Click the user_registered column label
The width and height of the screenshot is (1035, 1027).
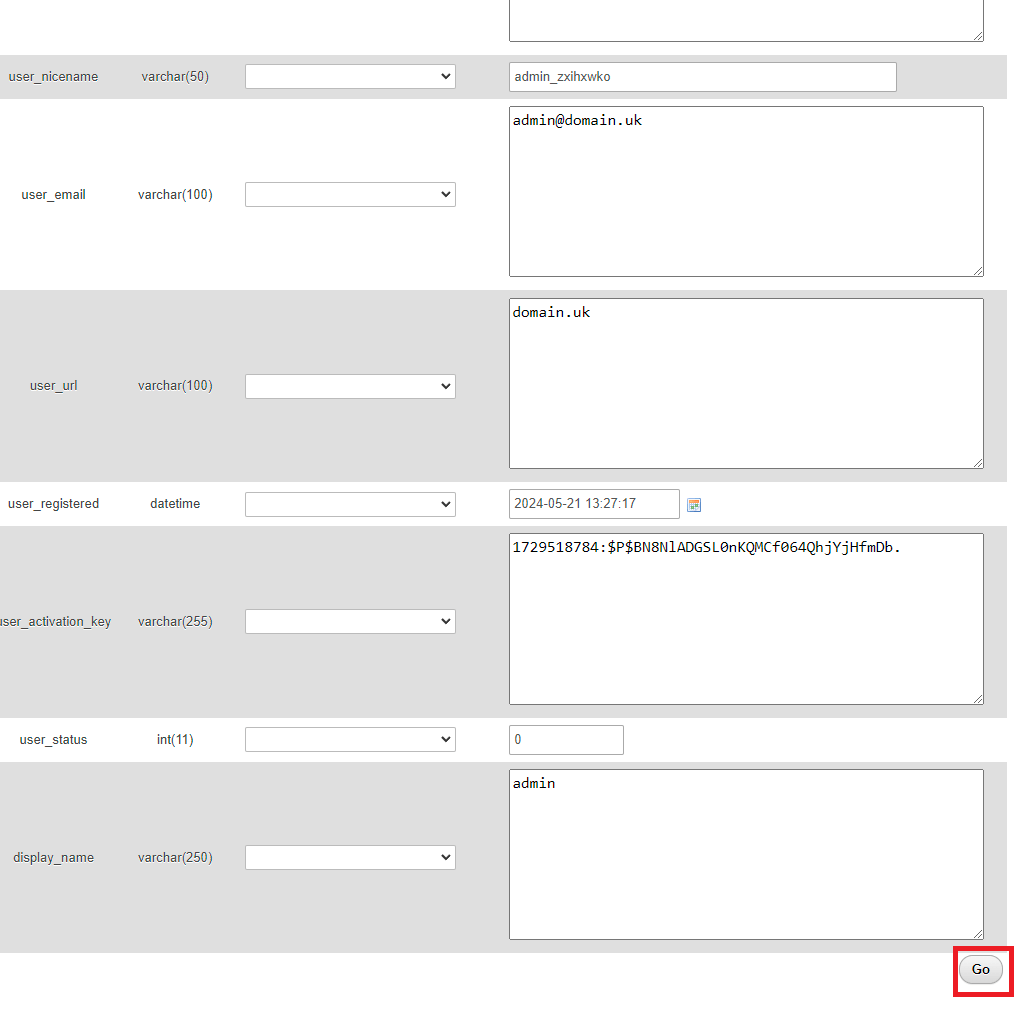(x=53, y=504)
